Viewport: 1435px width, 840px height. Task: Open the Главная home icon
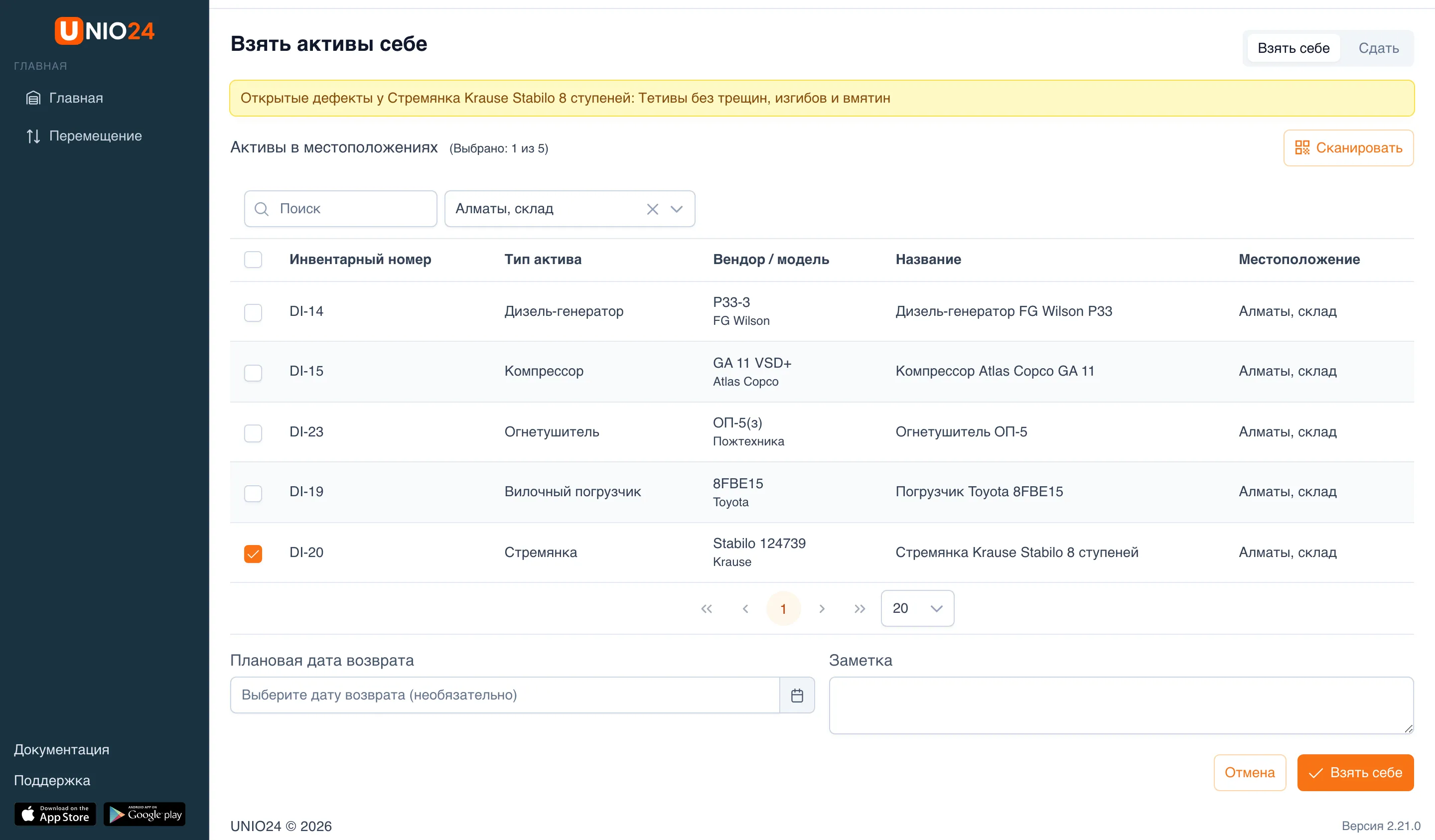33,98
